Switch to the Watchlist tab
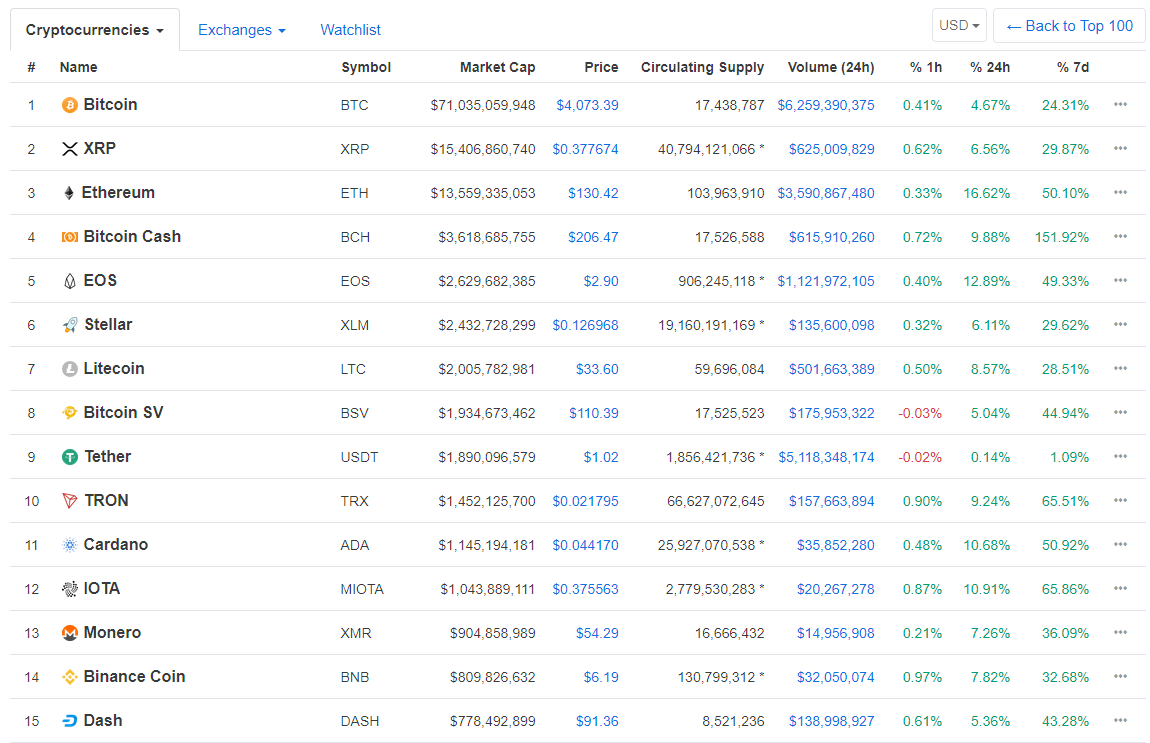This screenshot has height=743, width=1150. 350,30
